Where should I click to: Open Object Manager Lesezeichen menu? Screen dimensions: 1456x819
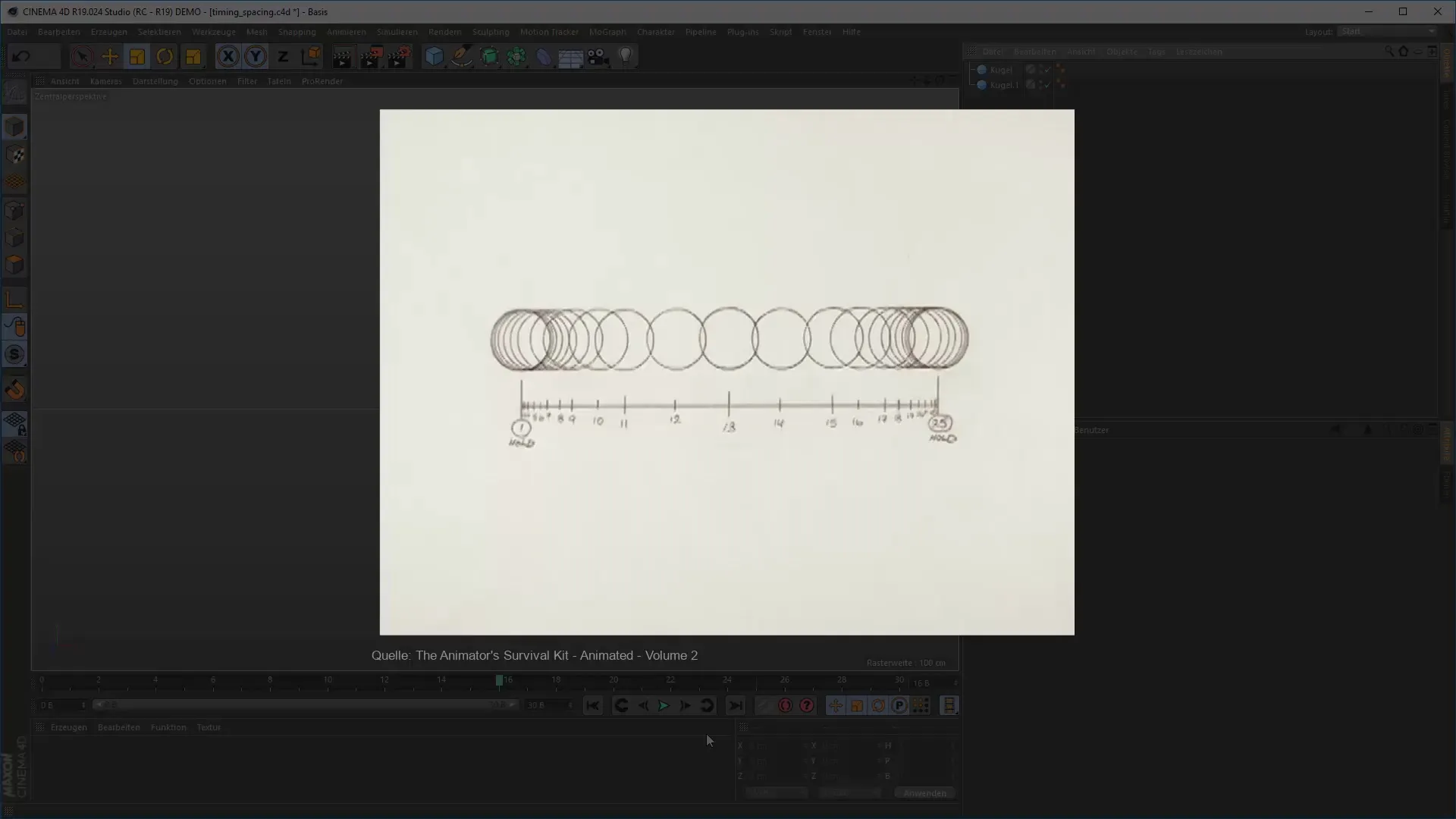coord(1199,52)
